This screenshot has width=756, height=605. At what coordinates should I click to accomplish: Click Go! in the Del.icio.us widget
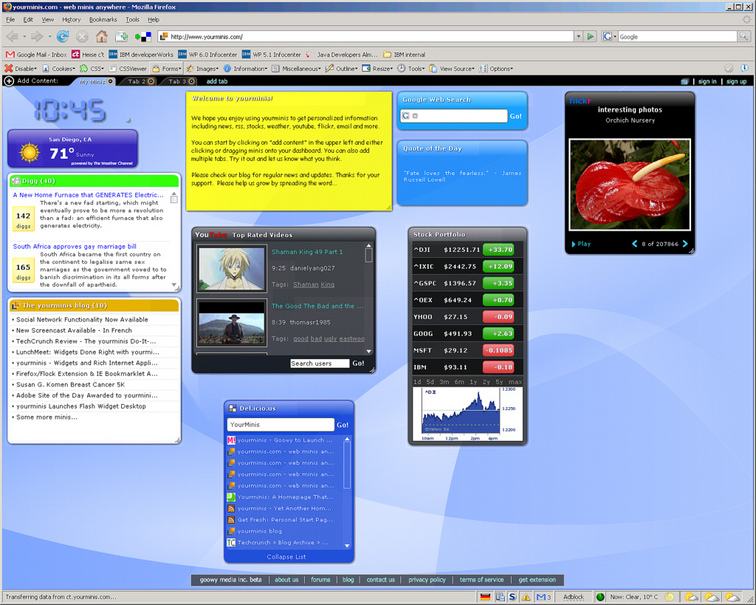tap(342, 425)
